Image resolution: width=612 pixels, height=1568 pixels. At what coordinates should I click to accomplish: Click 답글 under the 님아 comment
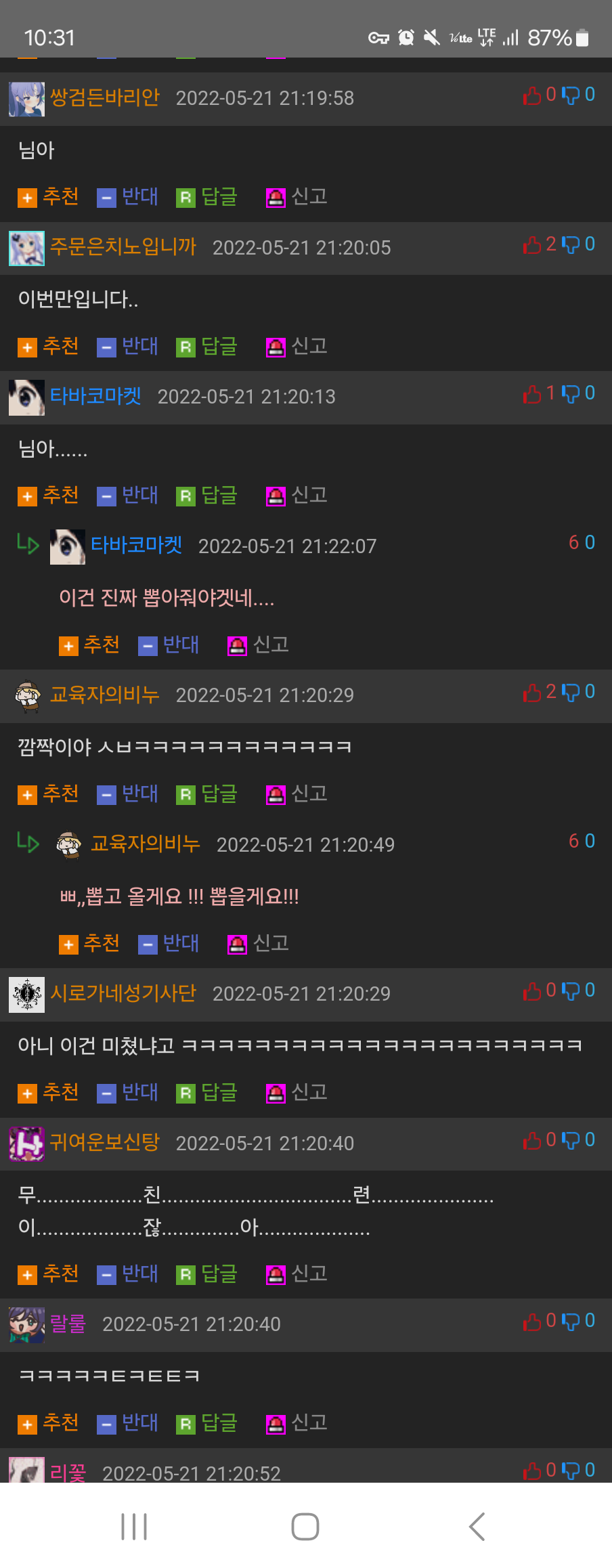(x=219, y=197)
